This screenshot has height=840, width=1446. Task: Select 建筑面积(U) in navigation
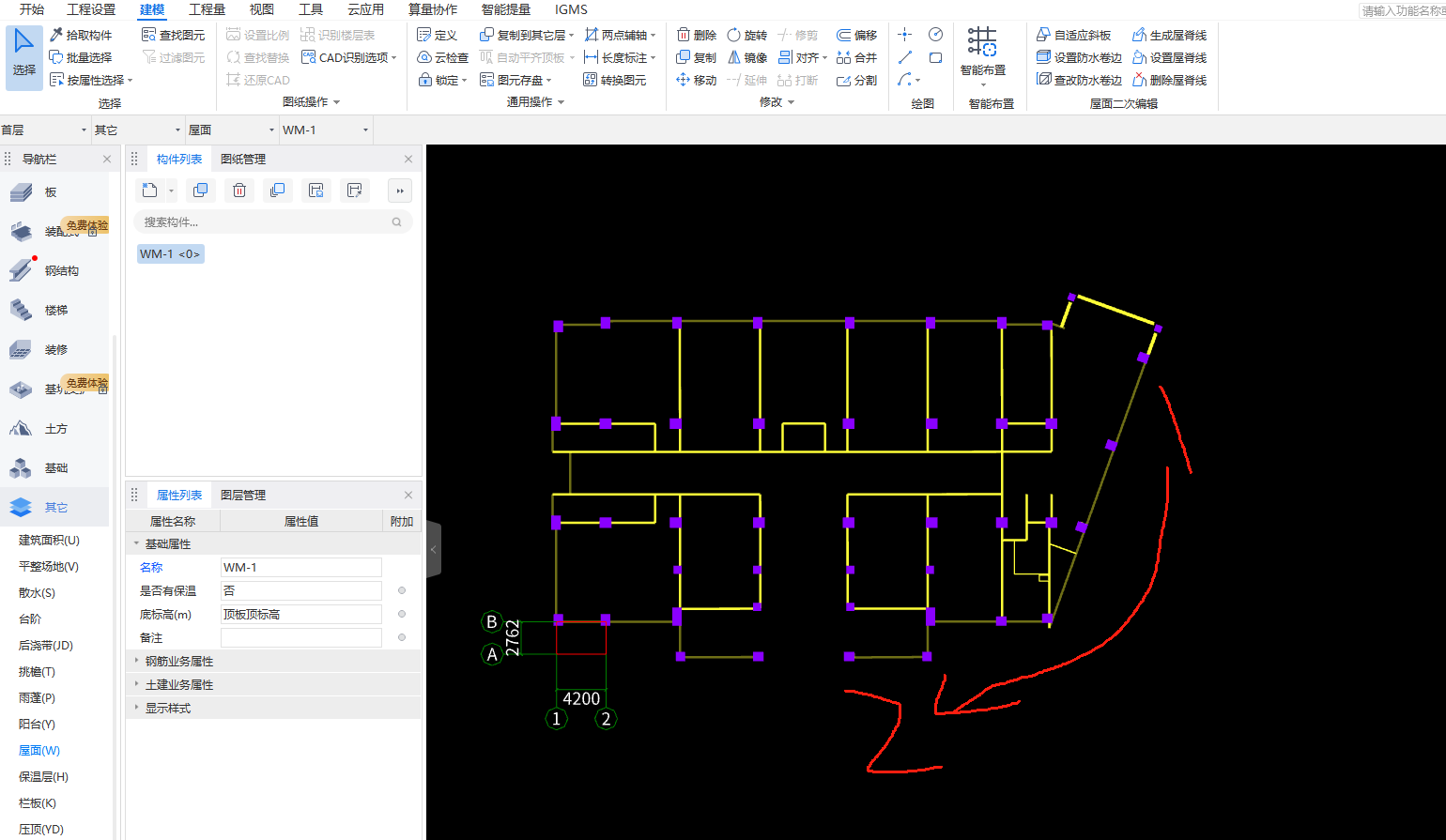[x=49, y=540]
